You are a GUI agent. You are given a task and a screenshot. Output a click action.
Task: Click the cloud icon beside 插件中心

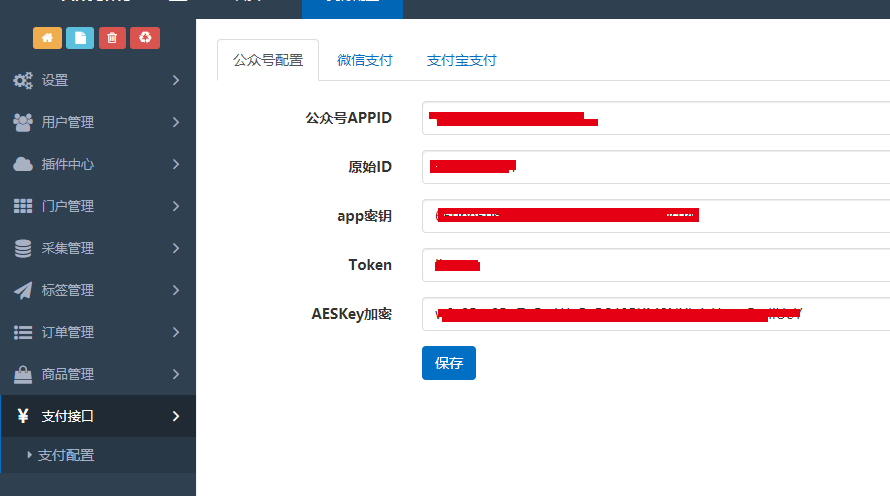tap(23, 164)
